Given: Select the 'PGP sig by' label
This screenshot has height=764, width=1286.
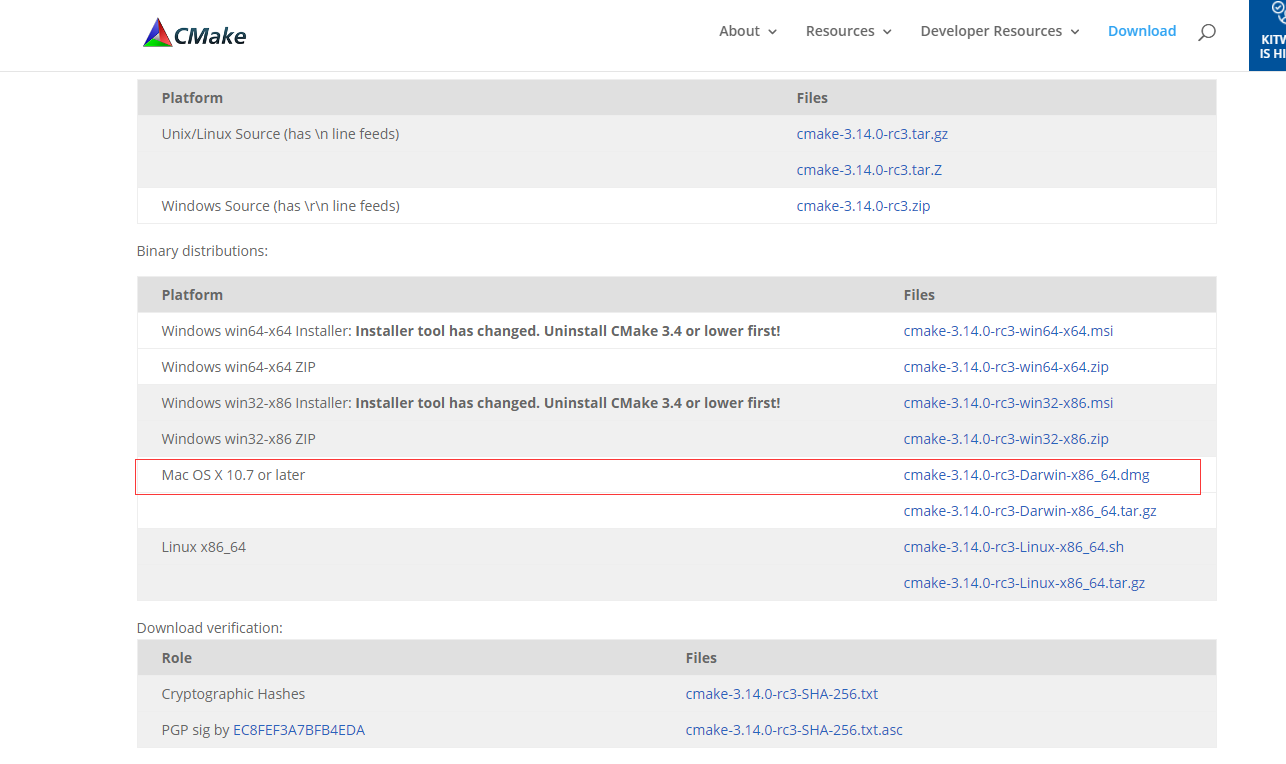Looking at the screenshot, I should pyautogui.click(x=195, y=730).
